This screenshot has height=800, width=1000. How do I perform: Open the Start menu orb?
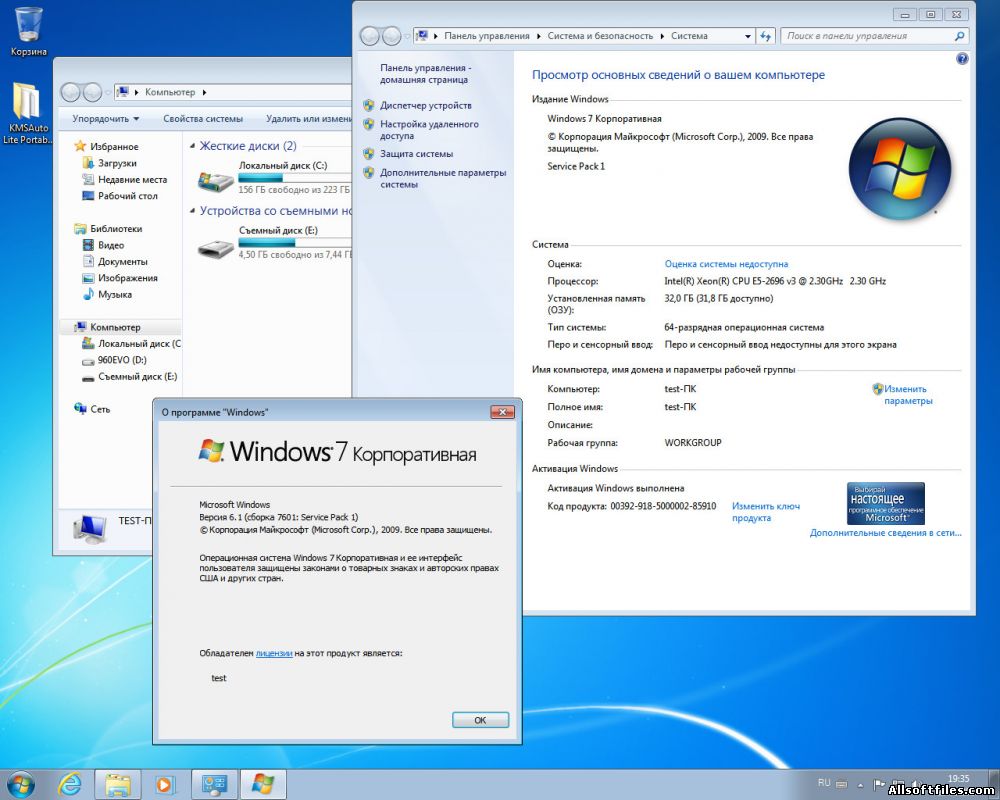click(x=20, y=784)
